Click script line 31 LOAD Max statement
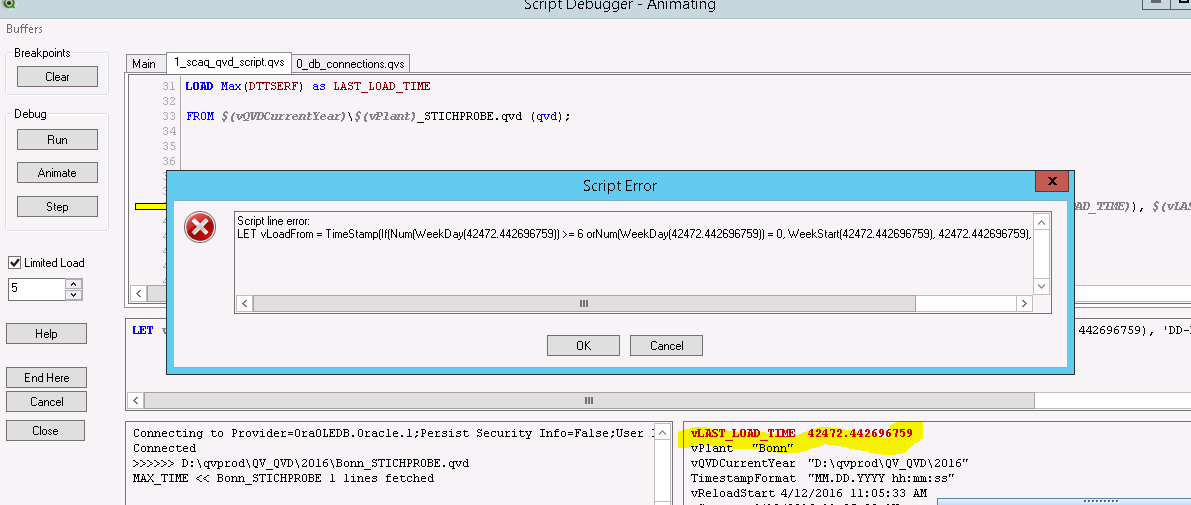The width and height of the screenshot is (1191, 505). pyautogui.click(x=308, y=87)
